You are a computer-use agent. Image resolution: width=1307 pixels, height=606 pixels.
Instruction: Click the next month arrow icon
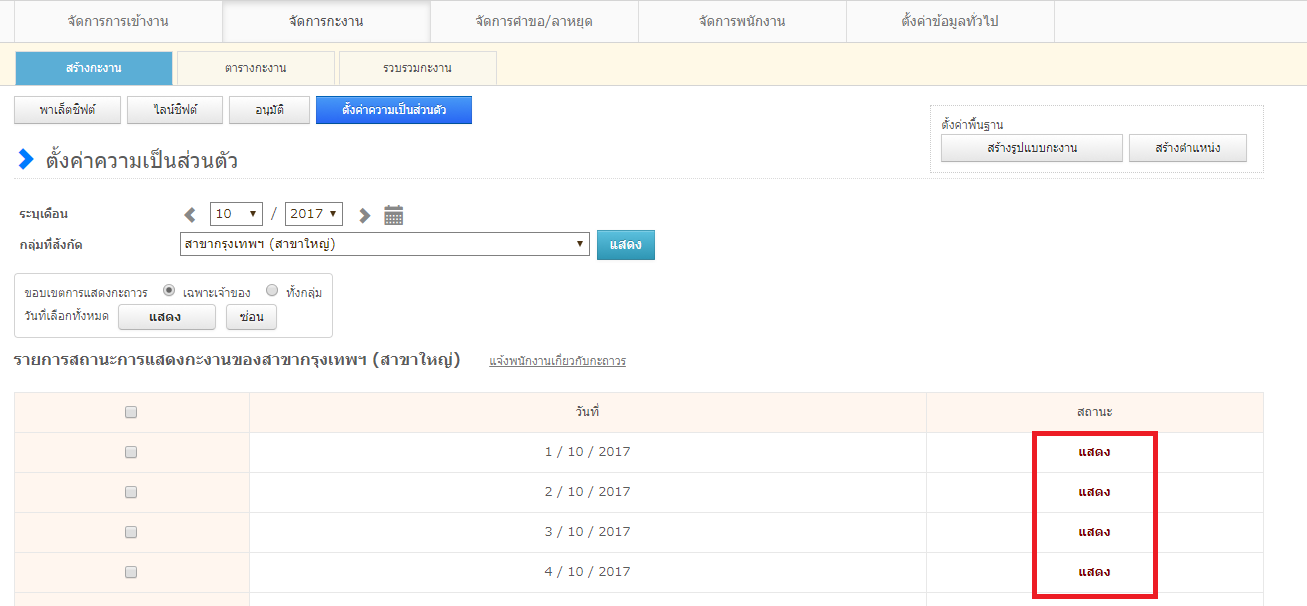coord(364,214)
